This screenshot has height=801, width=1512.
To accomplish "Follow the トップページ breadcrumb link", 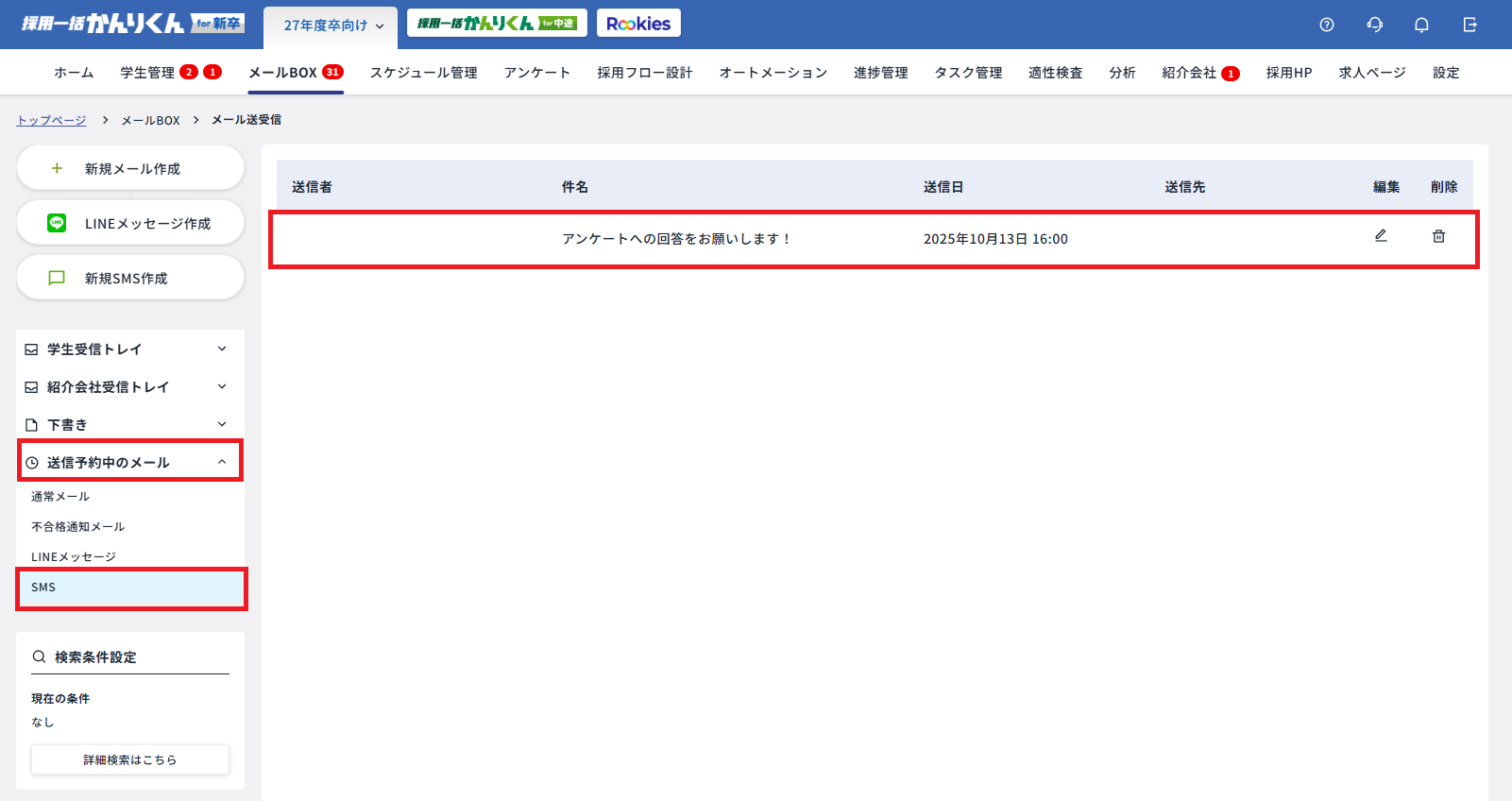I will (51, 120).
